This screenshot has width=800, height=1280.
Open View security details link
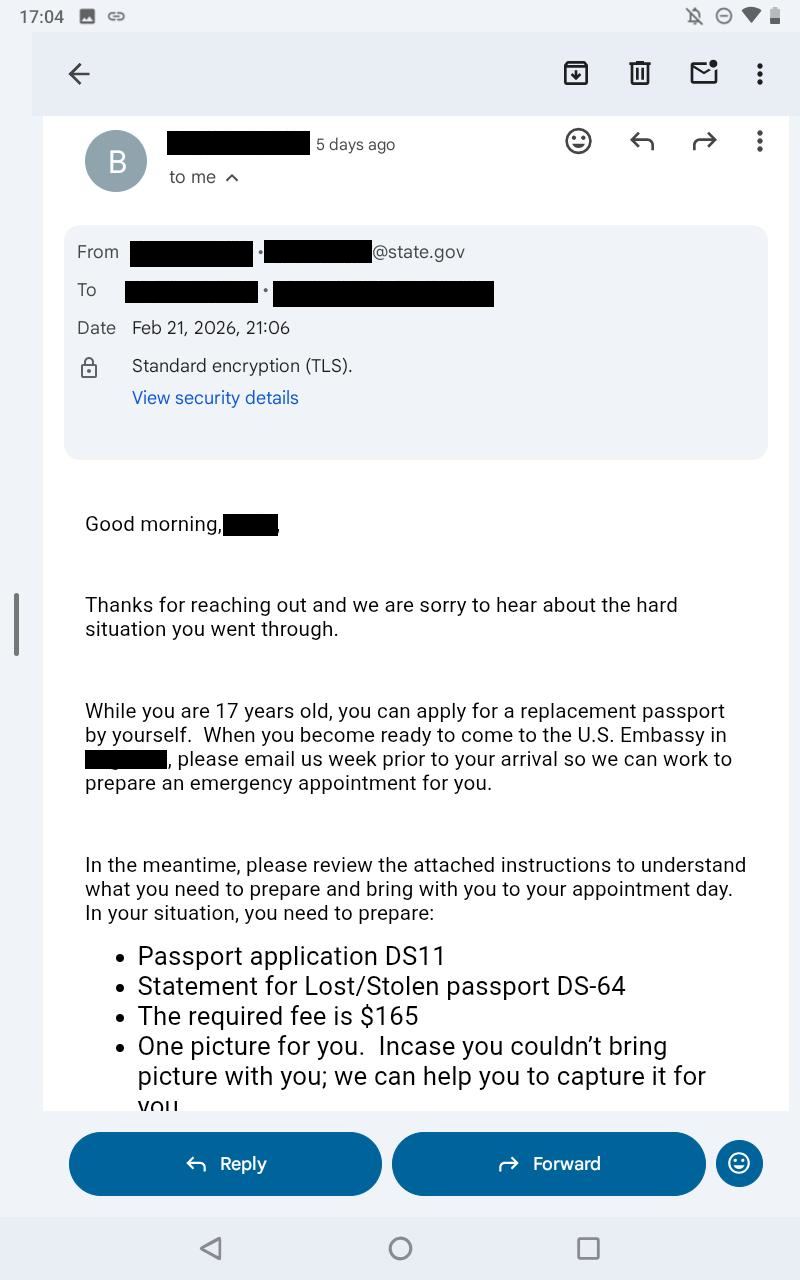click(215, 398)
